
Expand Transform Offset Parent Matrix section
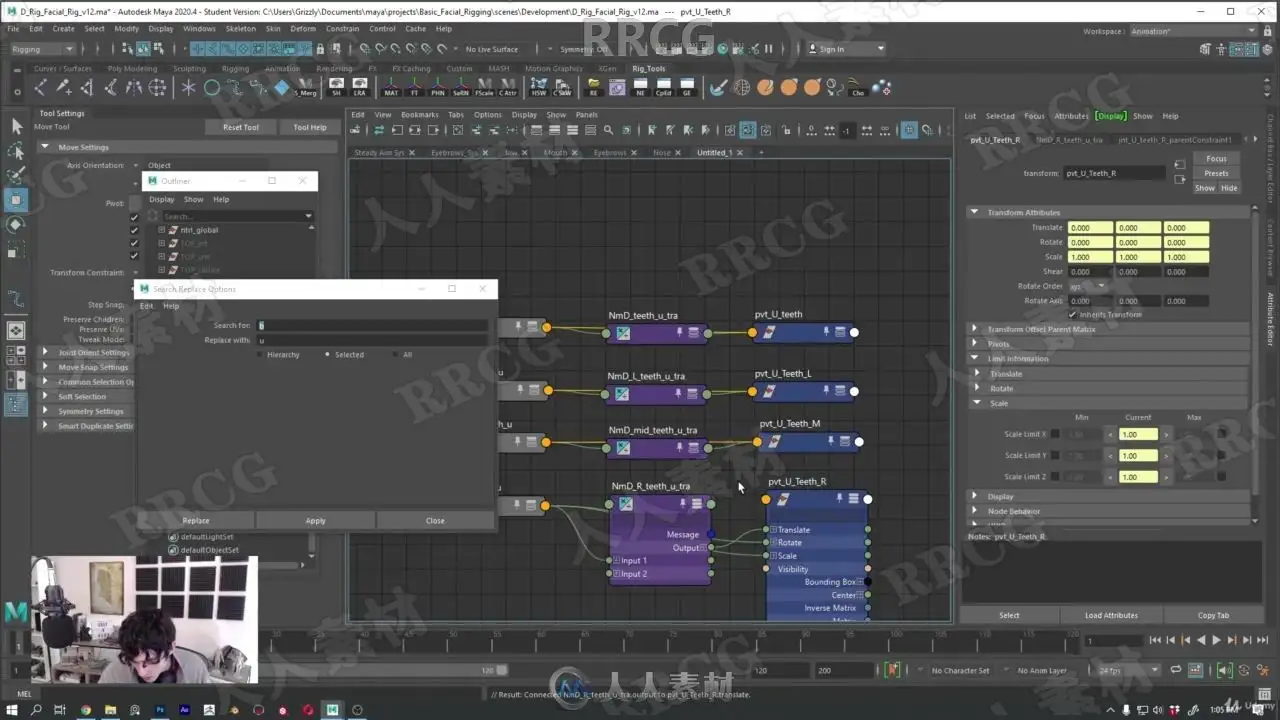coord(975,329)
